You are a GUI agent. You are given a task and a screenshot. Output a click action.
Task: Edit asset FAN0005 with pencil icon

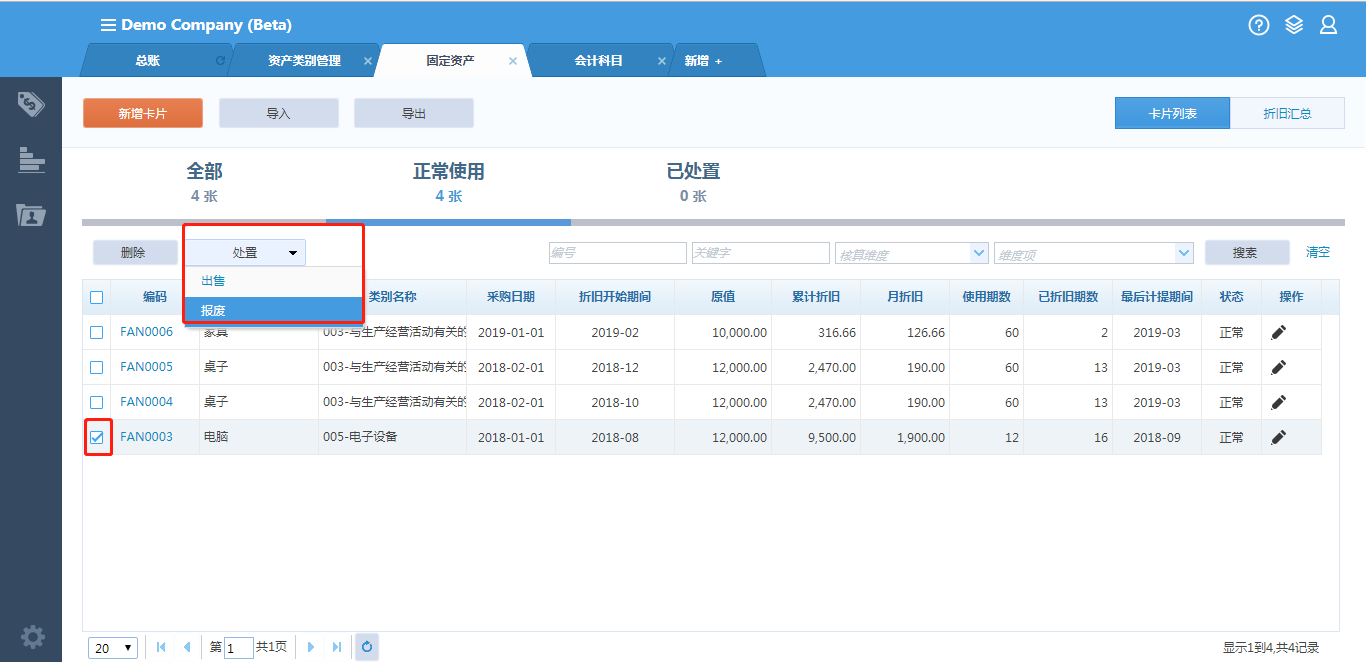click(1278, 367)
